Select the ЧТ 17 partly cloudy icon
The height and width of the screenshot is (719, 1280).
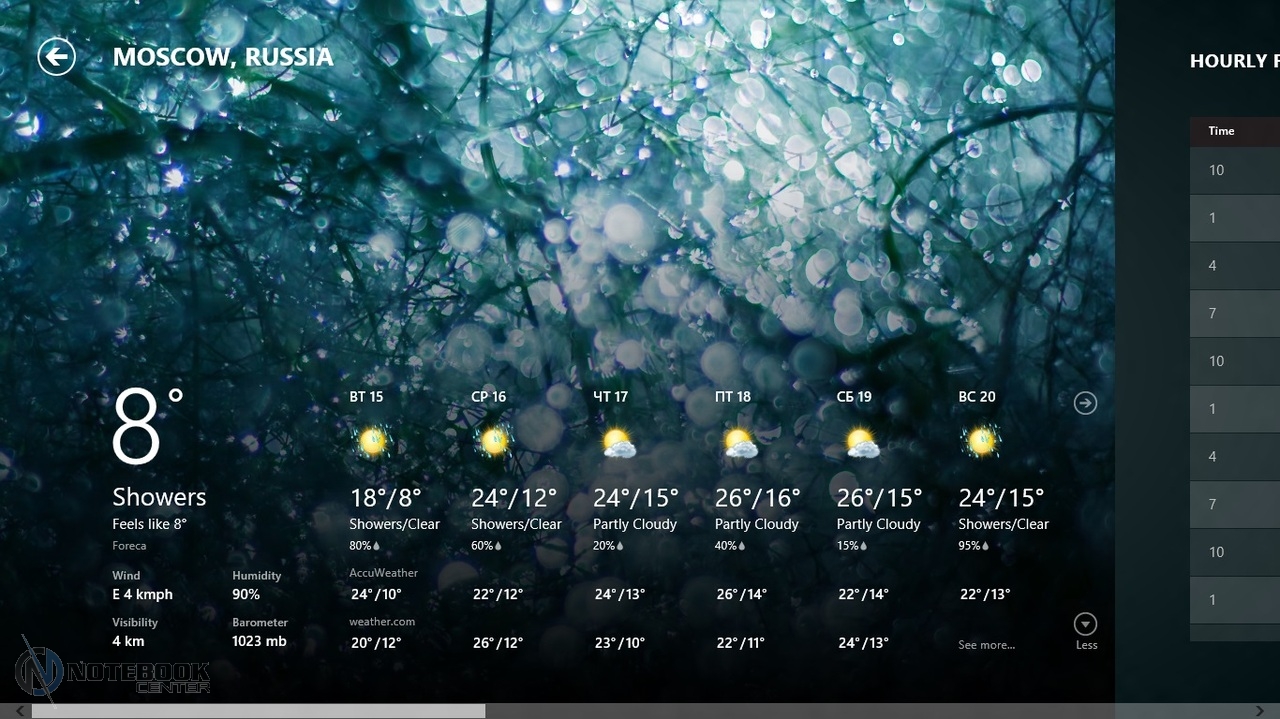[619, 443]
